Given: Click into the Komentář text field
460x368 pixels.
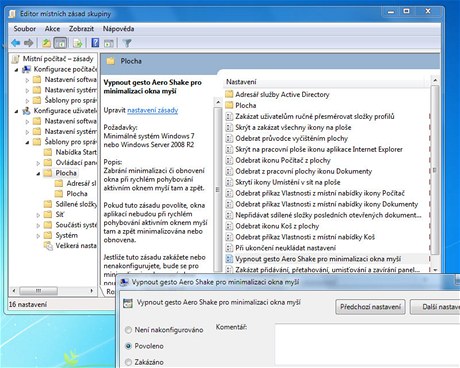Looking at the screenshot, I should [x=367, y=345].
